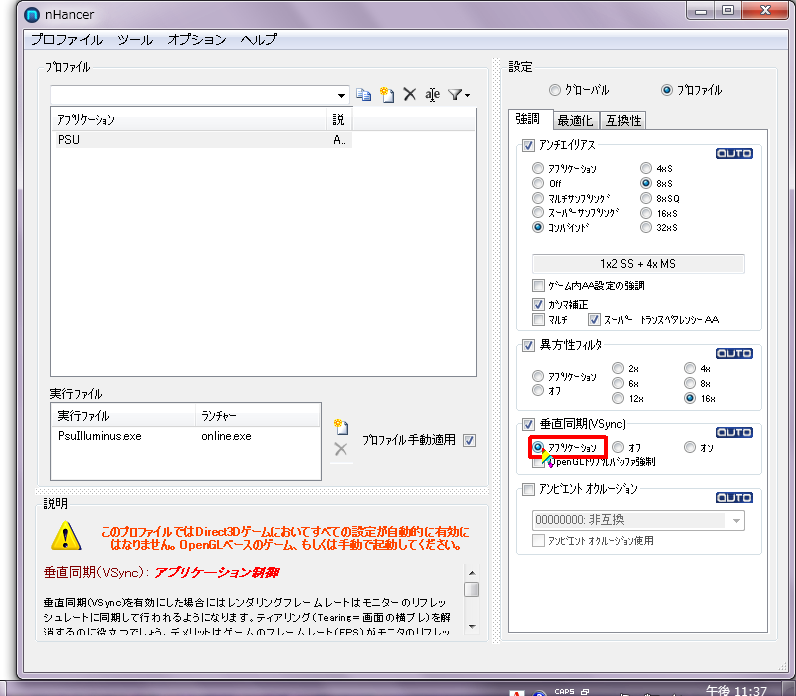Viewport: 796px width, 696px height.
Task: Select the プロファイル settings radio button
Action: (x=667, y=90)
